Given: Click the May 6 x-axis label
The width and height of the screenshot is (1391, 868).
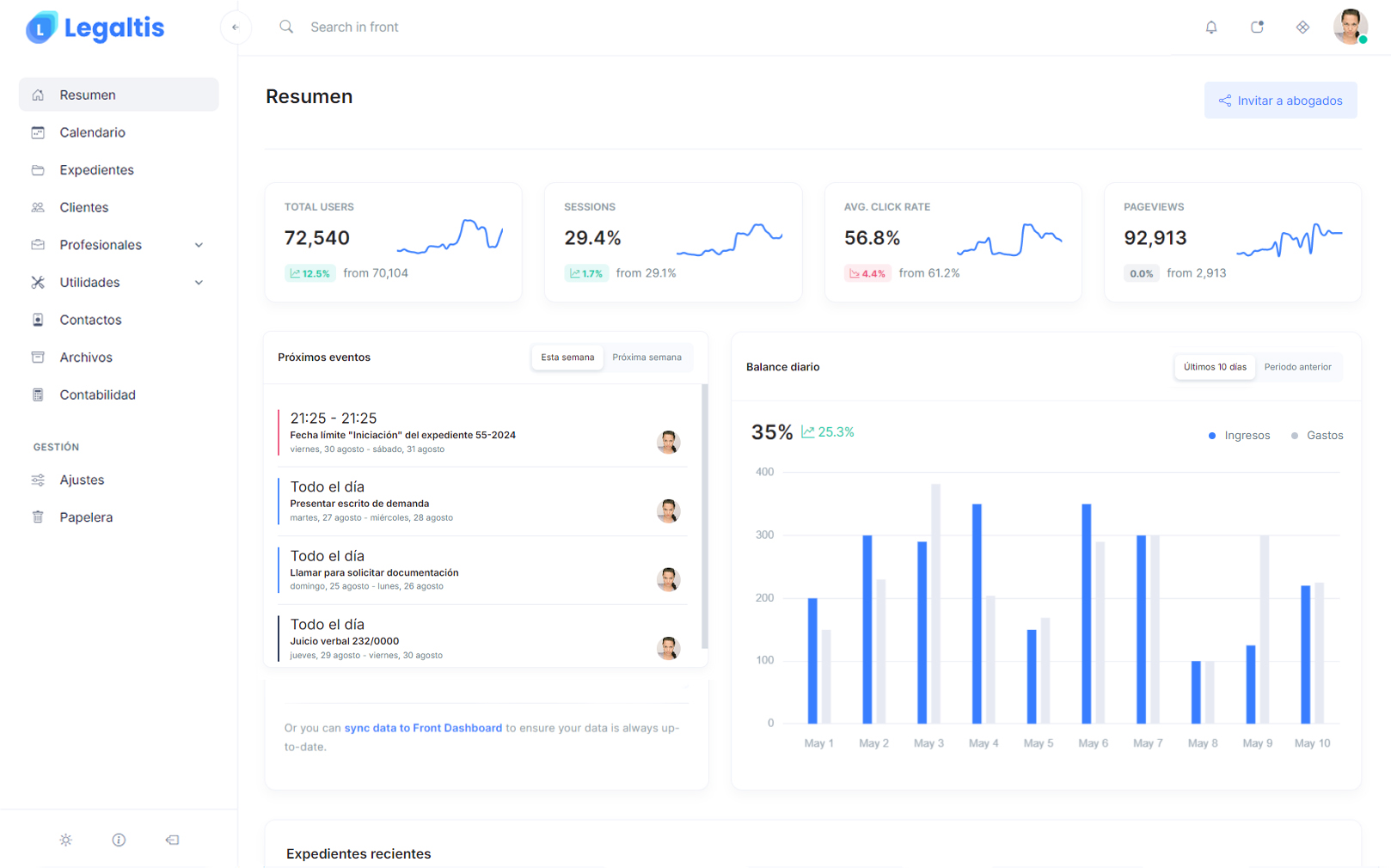Looking at the screenshot, I should pyautogui.click(x=1093, y=743).
